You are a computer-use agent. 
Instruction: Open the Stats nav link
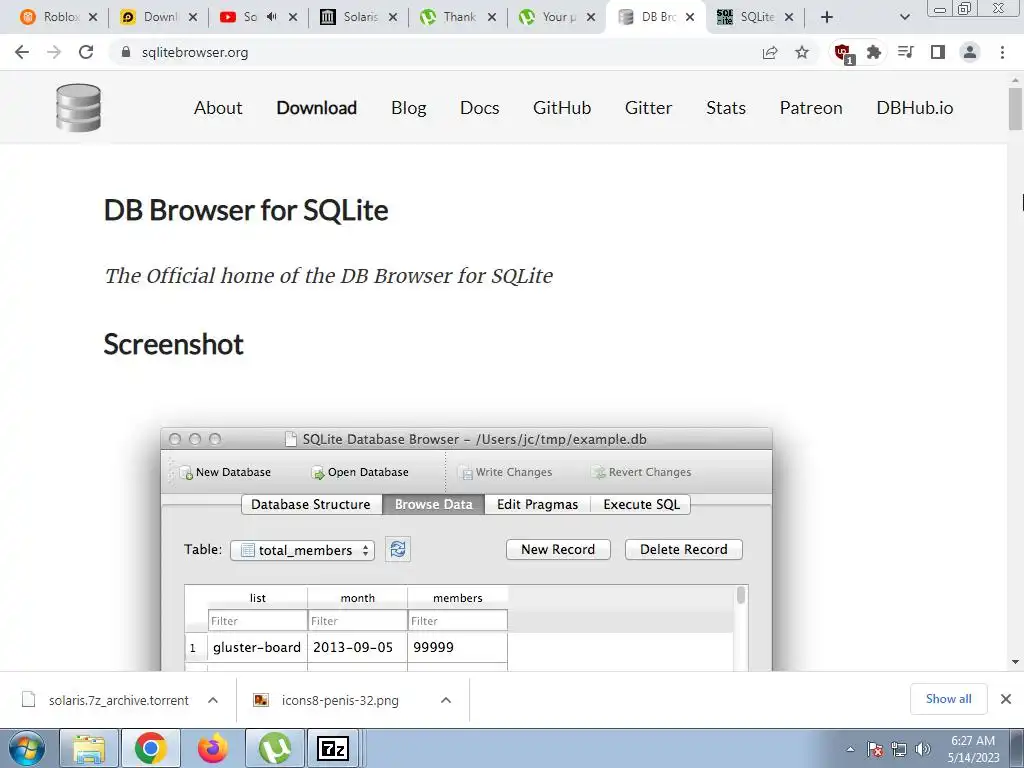726,108
